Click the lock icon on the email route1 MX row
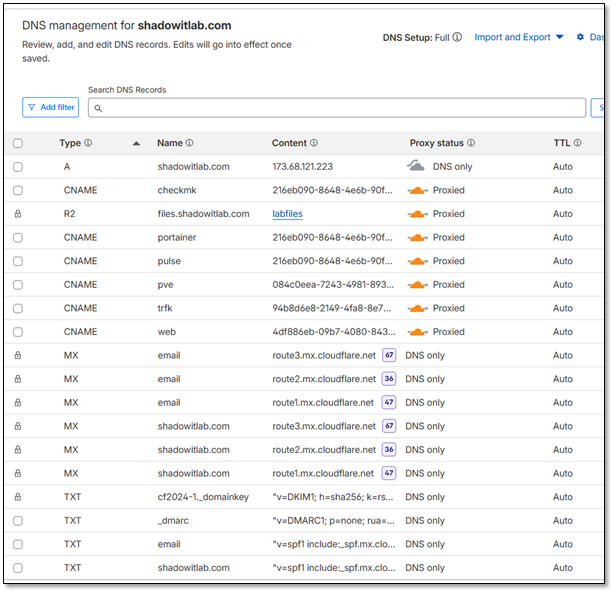Viewport: 614px width, 593px height. 18,403
